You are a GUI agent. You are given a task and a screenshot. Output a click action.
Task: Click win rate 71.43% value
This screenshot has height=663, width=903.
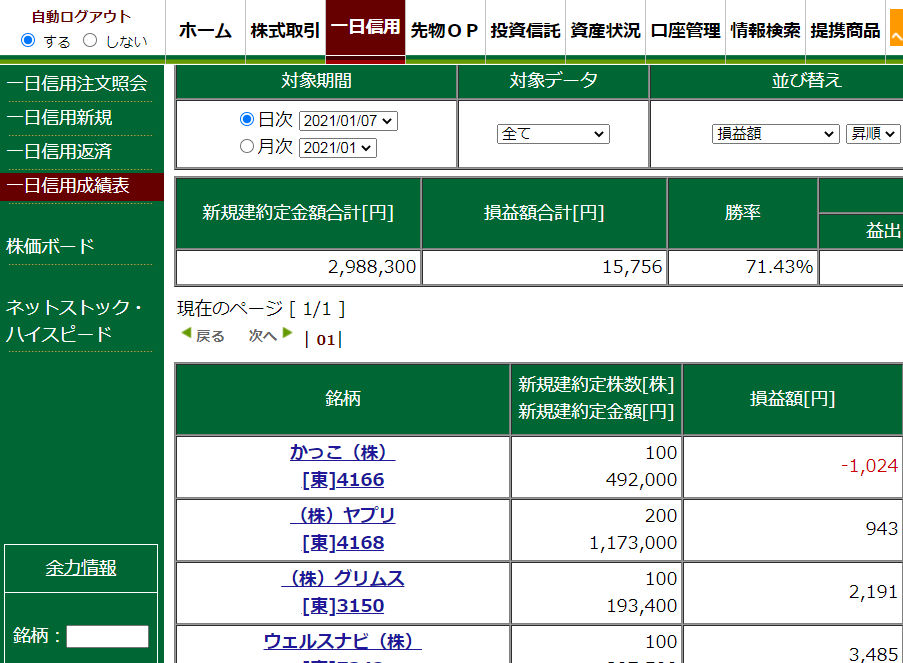(779, 267)
